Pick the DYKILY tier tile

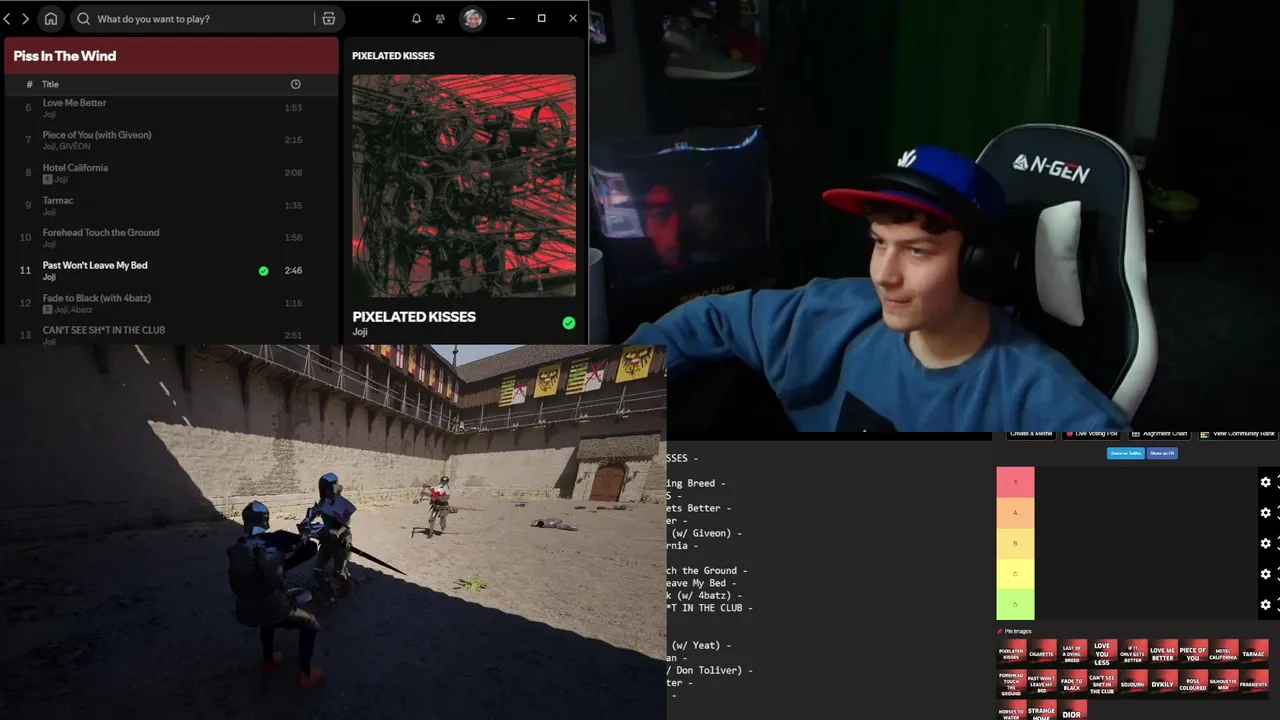(x=1163, y=684)
